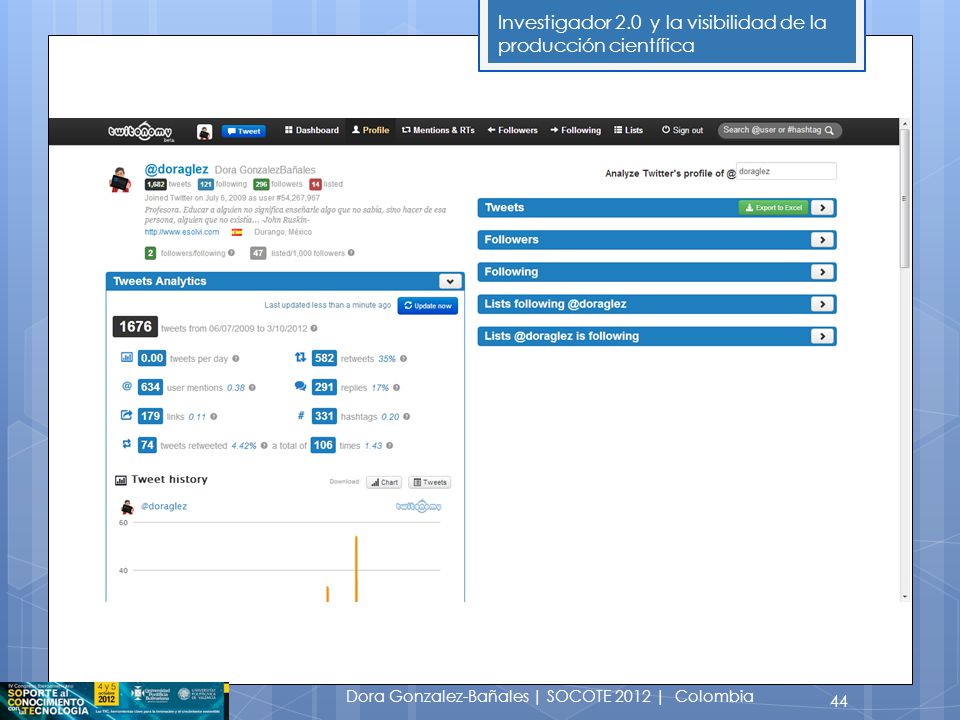
Task: Click the Tweet history chart icon
Action: [x=121, y=480]
